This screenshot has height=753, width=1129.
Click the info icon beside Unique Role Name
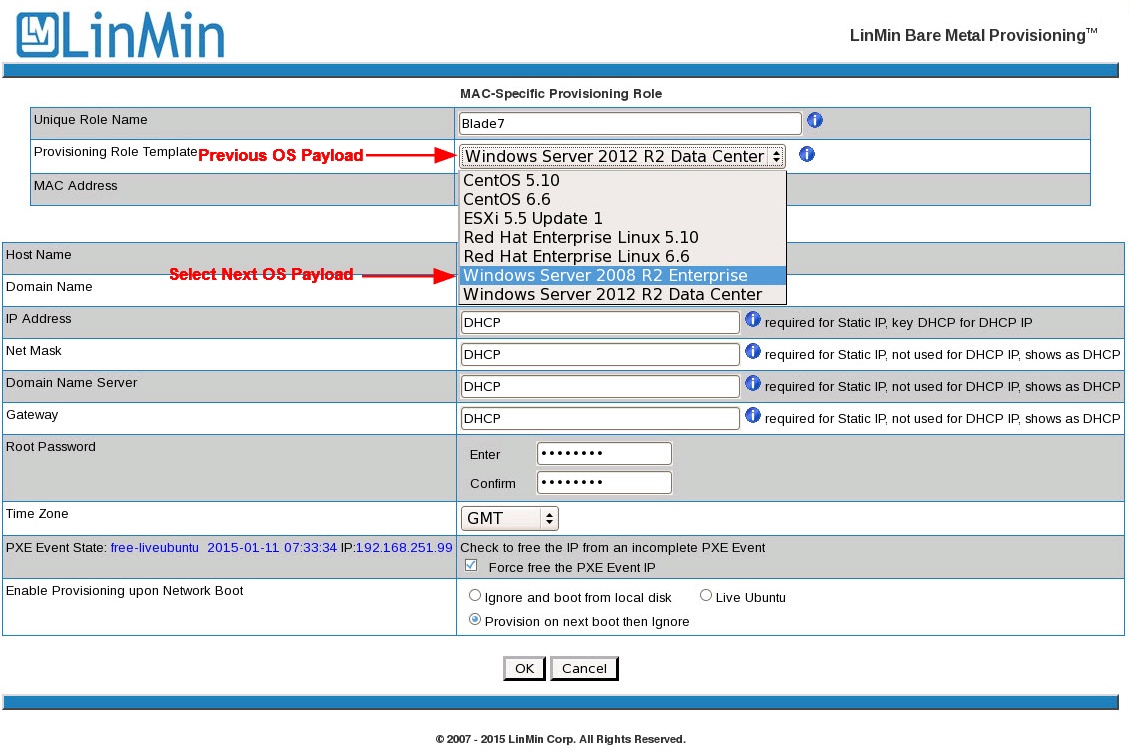tap(814, 120)
